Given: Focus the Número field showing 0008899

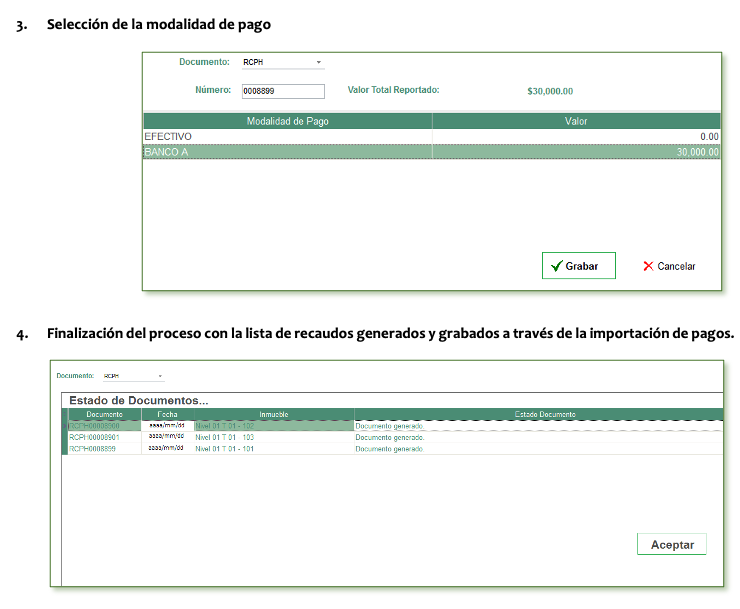Looking at the screenshot, I should click(283, 91).
